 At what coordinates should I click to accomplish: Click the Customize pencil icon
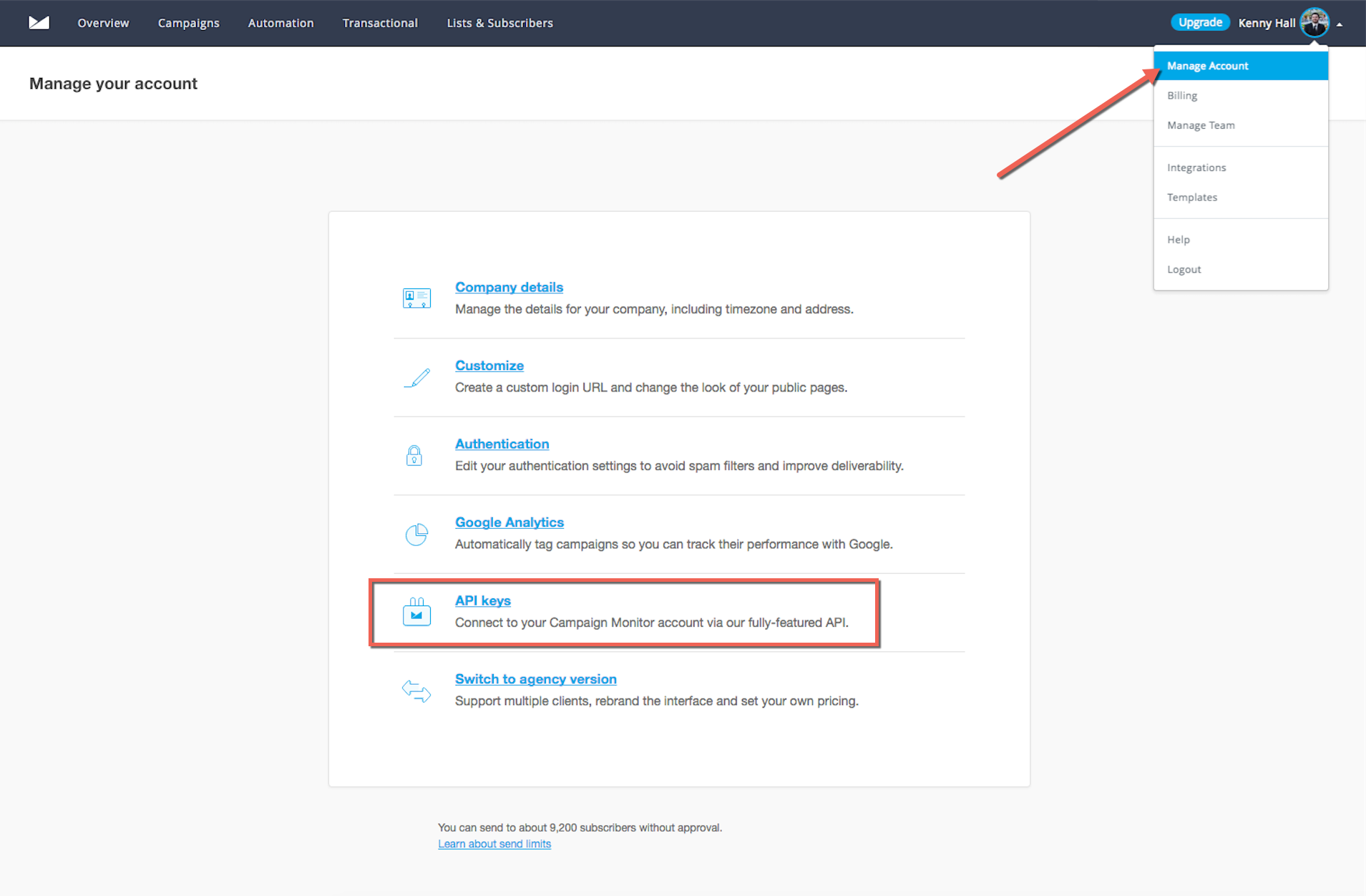[416, 377]
